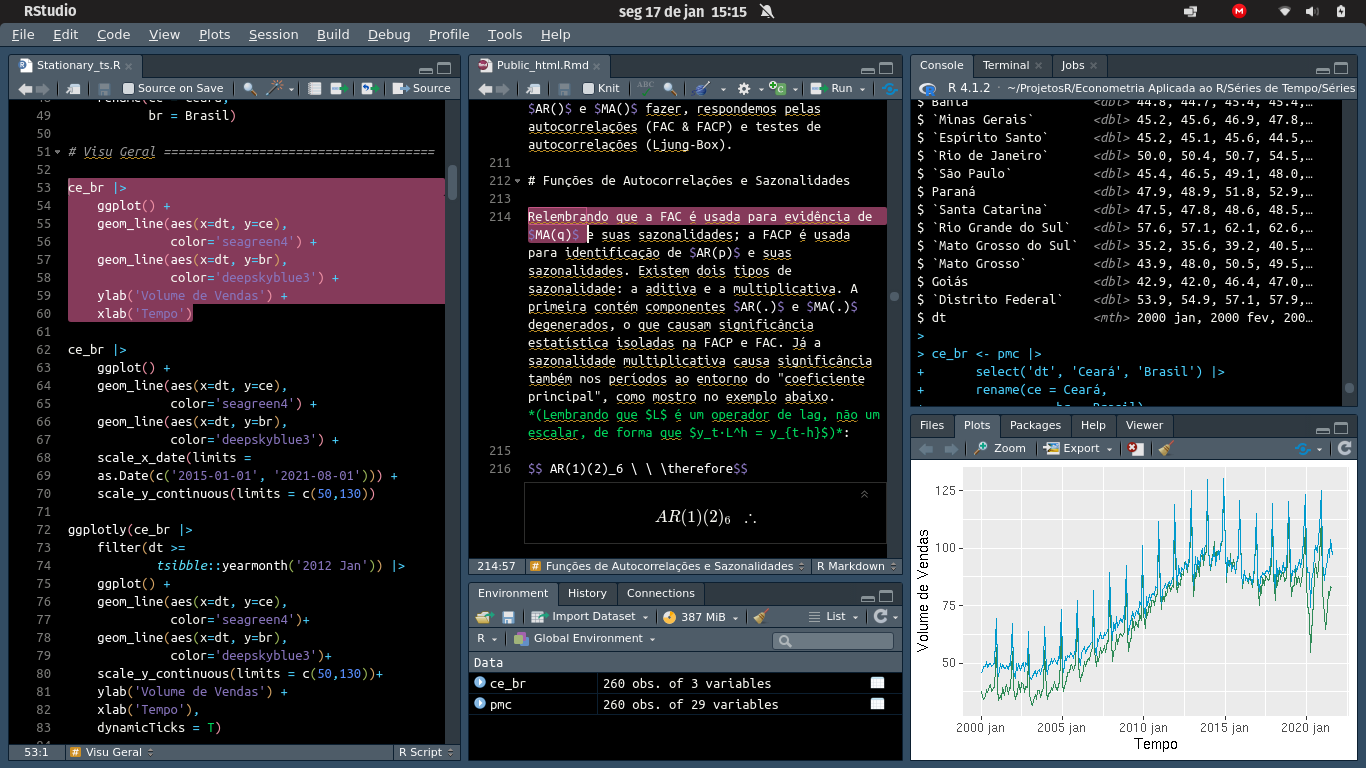Image resolution: width=1366 pixels, height=768 pixels.
Task: Click the Source button in script toolbar
Action: click(423, 88)
